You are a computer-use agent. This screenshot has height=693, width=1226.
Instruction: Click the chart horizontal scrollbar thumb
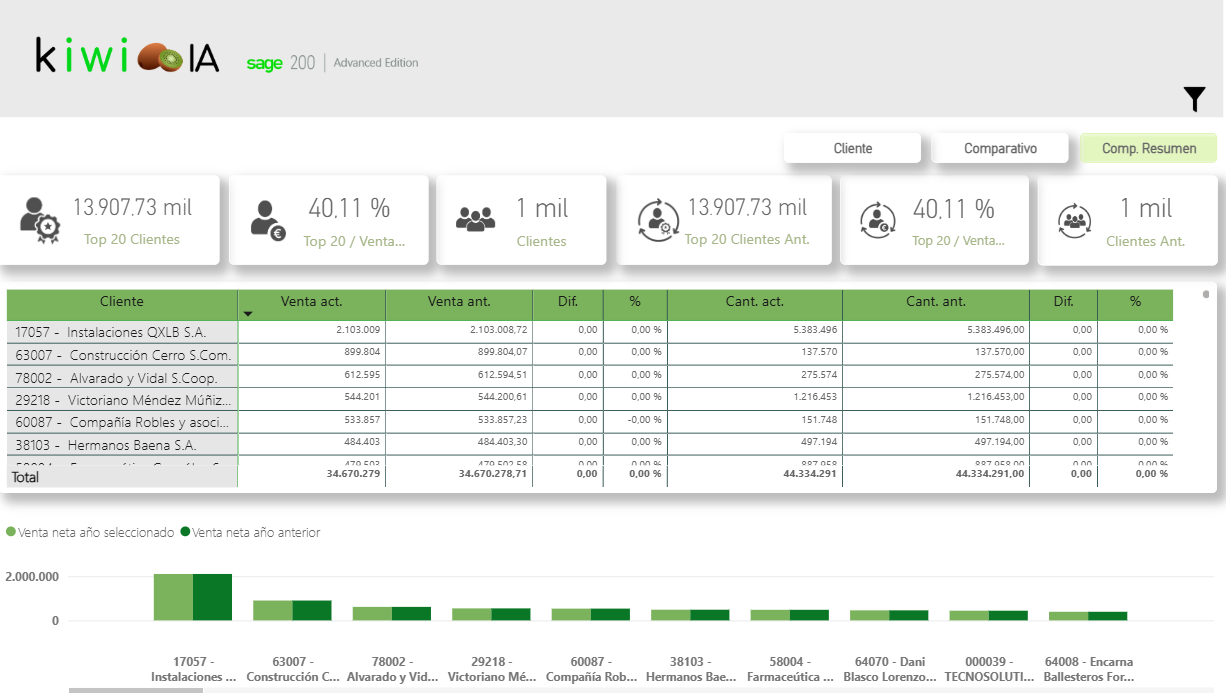coord(135,689)
